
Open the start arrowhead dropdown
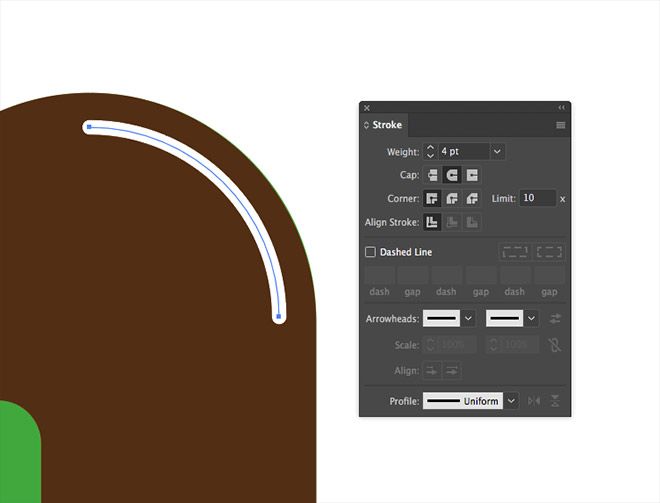[x=468, y=319]
